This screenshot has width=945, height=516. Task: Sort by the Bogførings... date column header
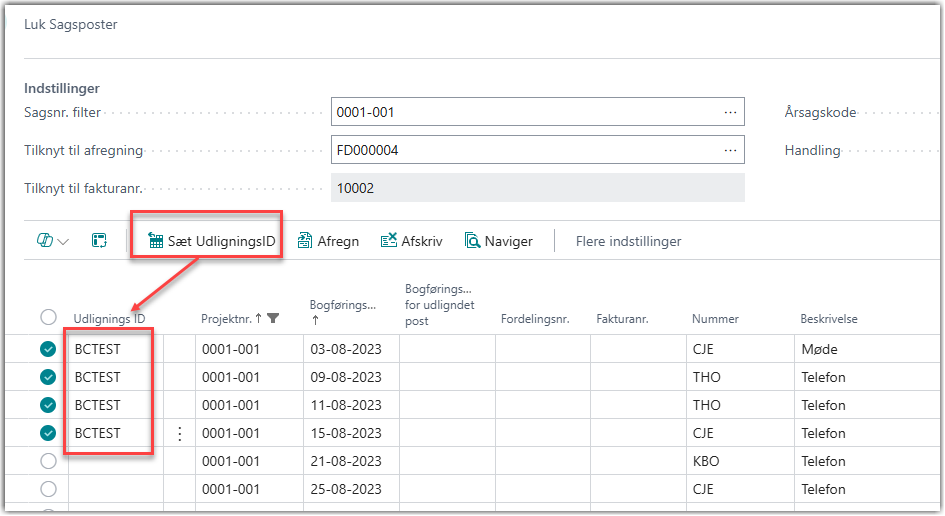click(342, 306)
